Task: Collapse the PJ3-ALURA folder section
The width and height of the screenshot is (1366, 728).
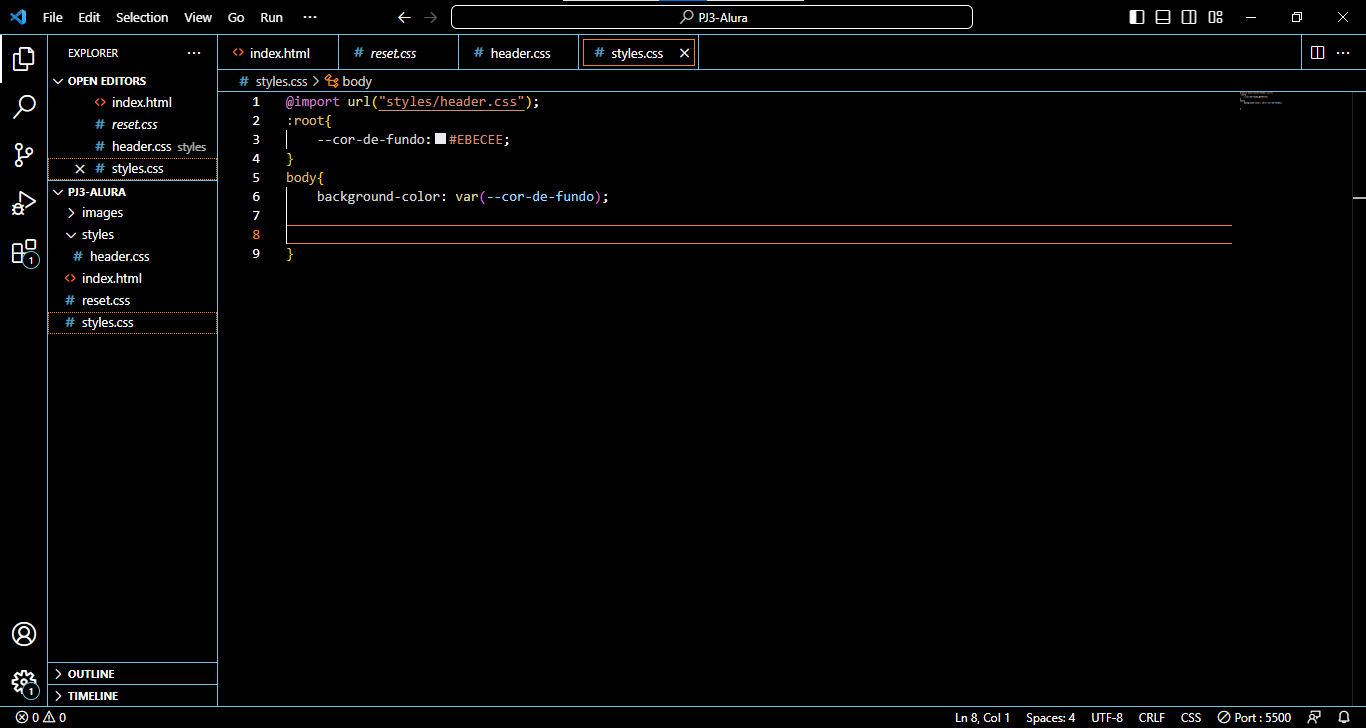Action: click(132, 191)
